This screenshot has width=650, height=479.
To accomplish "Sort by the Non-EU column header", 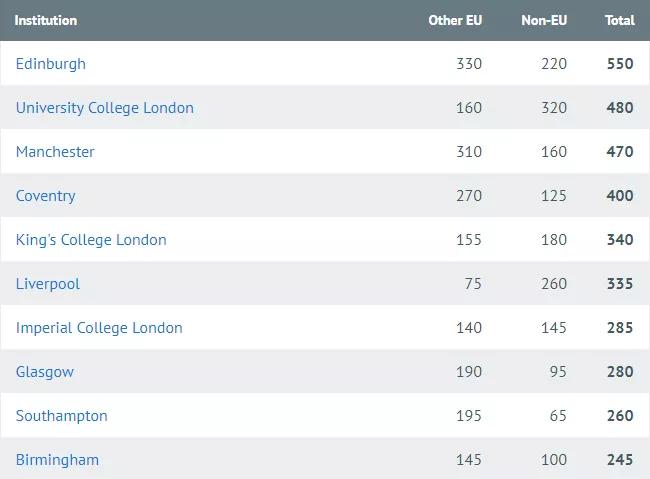I will pyautogui.click(x=544, y=20).
